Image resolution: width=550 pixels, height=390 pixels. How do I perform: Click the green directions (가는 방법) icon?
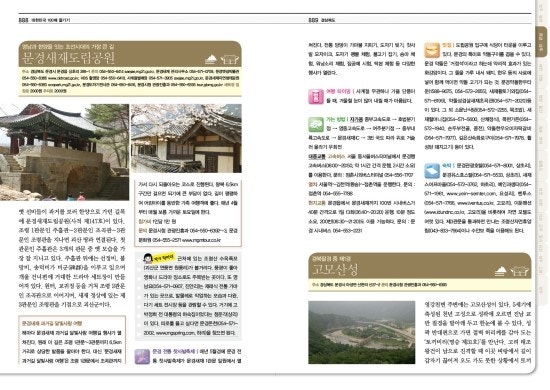tap(316, 125)
